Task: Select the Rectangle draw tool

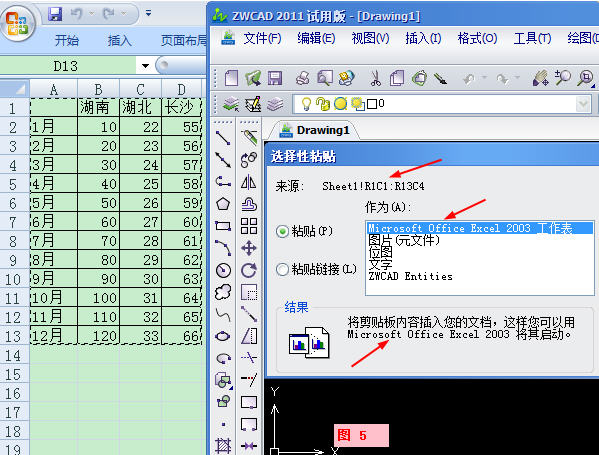Action: click(223, 226)
